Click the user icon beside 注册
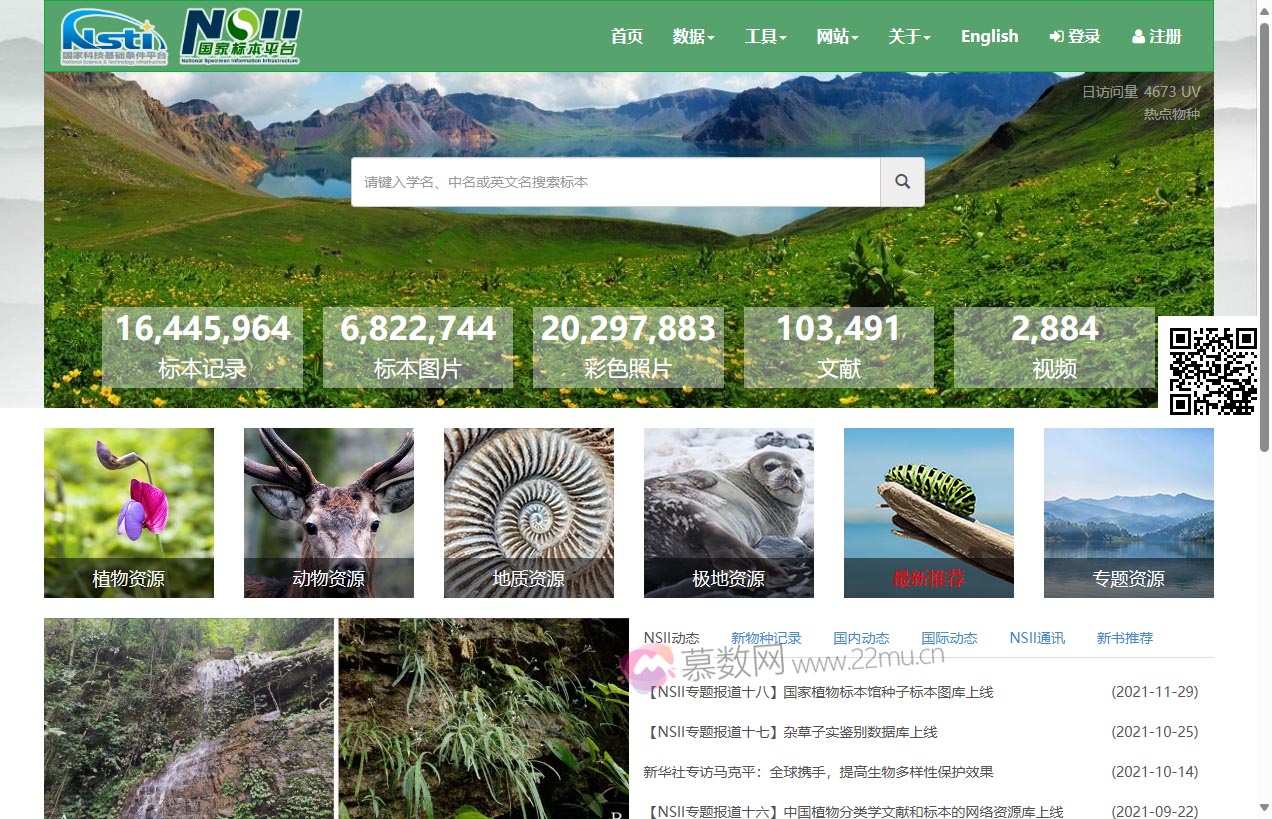This screenshot has height=819, width=1272. click(x=1138, y=36)
